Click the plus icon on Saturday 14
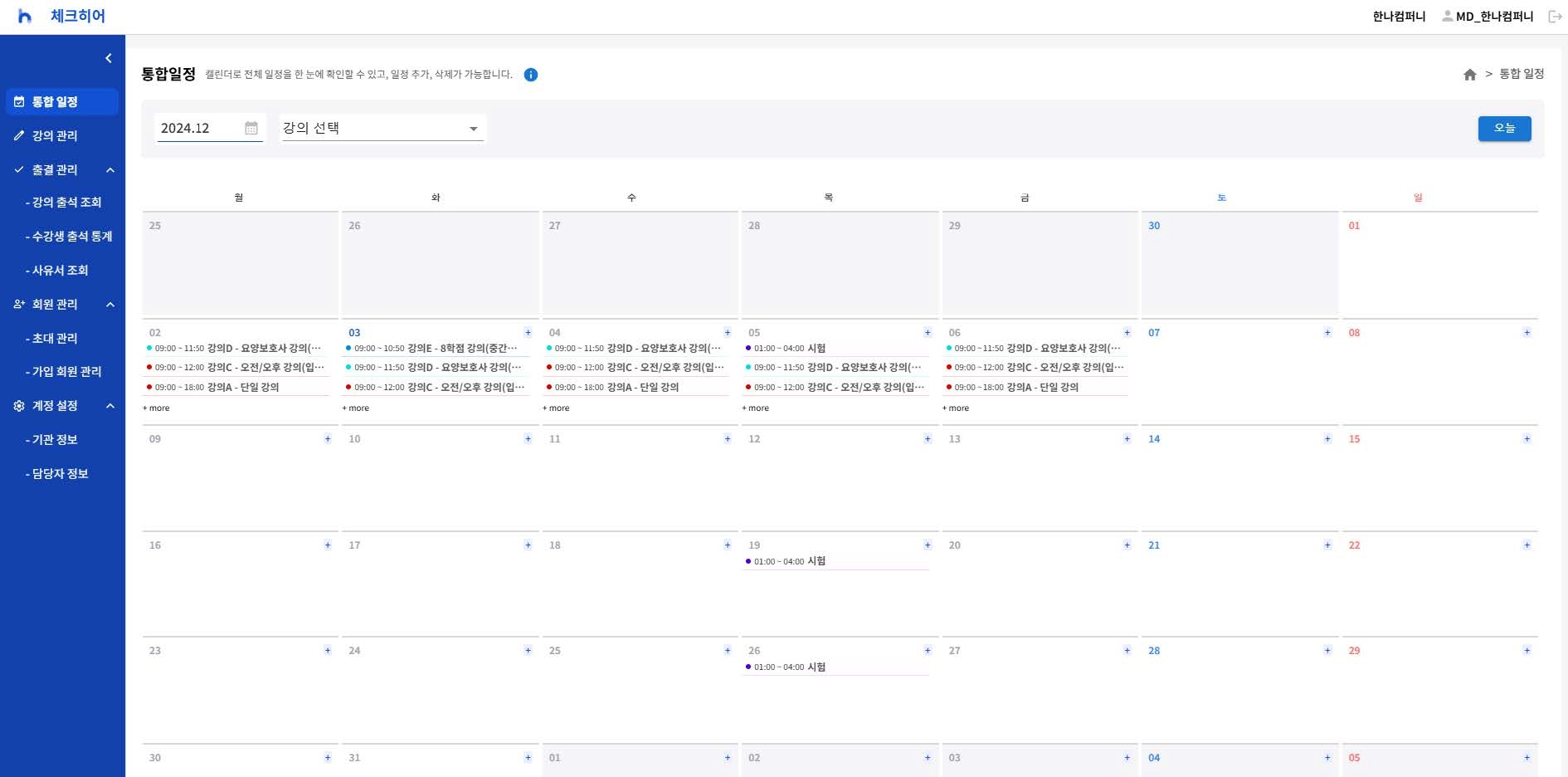Viewport: 1568px width, 777px height. point(1327,439)
